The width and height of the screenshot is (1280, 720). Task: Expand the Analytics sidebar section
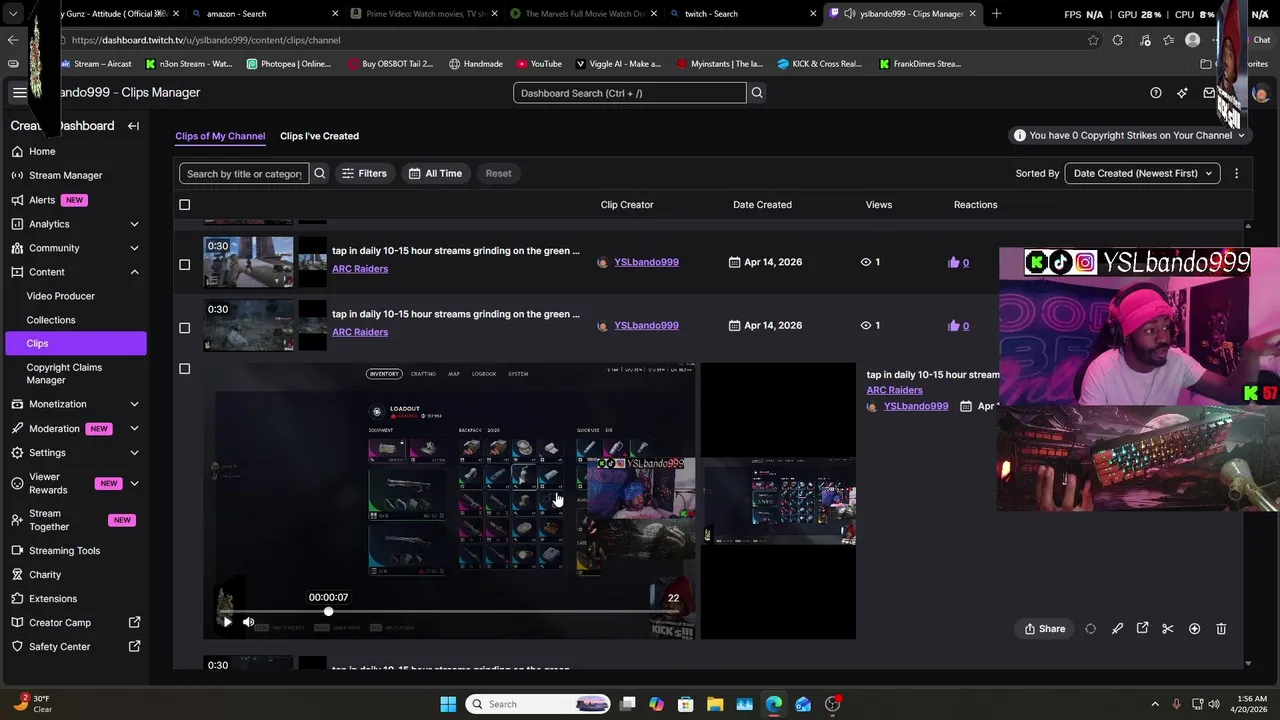134,224
